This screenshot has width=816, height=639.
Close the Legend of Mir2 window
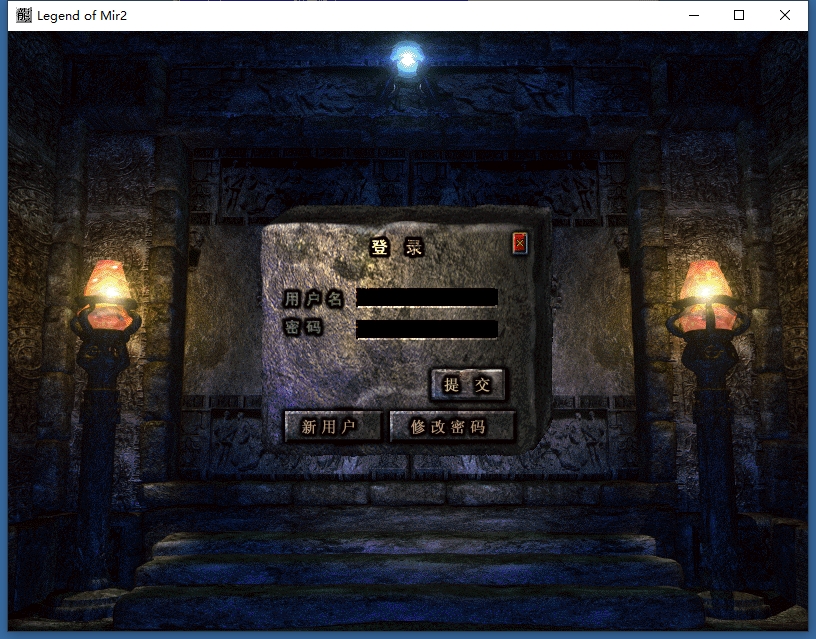tap(785, 15)
